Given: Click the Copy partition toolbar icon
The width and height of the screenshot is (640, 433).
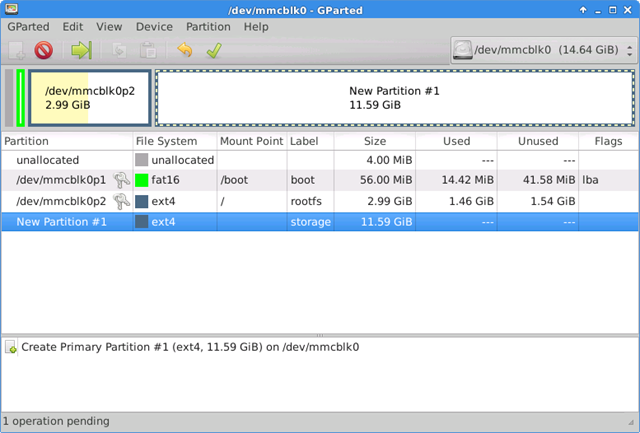Looking at the screenshot, I should [119, 51].
